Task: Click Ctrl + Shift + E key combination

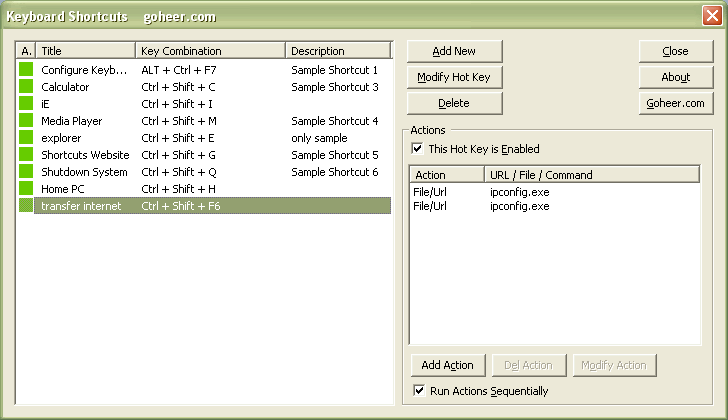Action: point(178,138)
